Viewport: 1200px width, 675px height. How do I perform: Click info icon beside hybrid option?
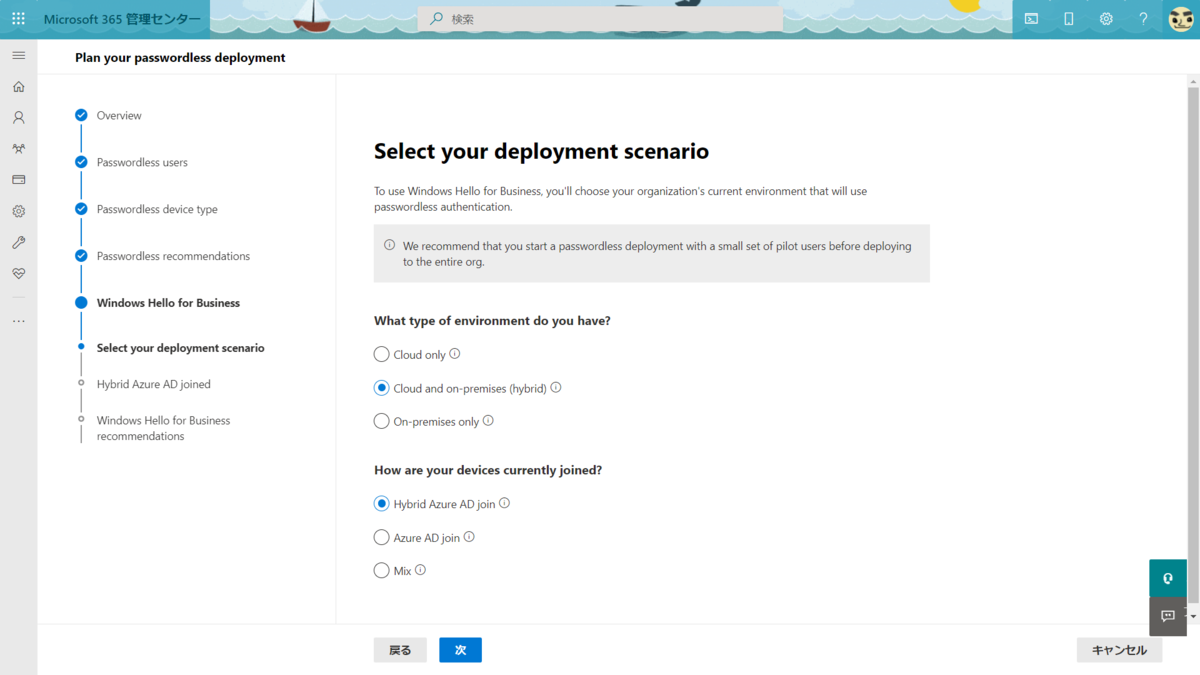[x=556, y=387]
